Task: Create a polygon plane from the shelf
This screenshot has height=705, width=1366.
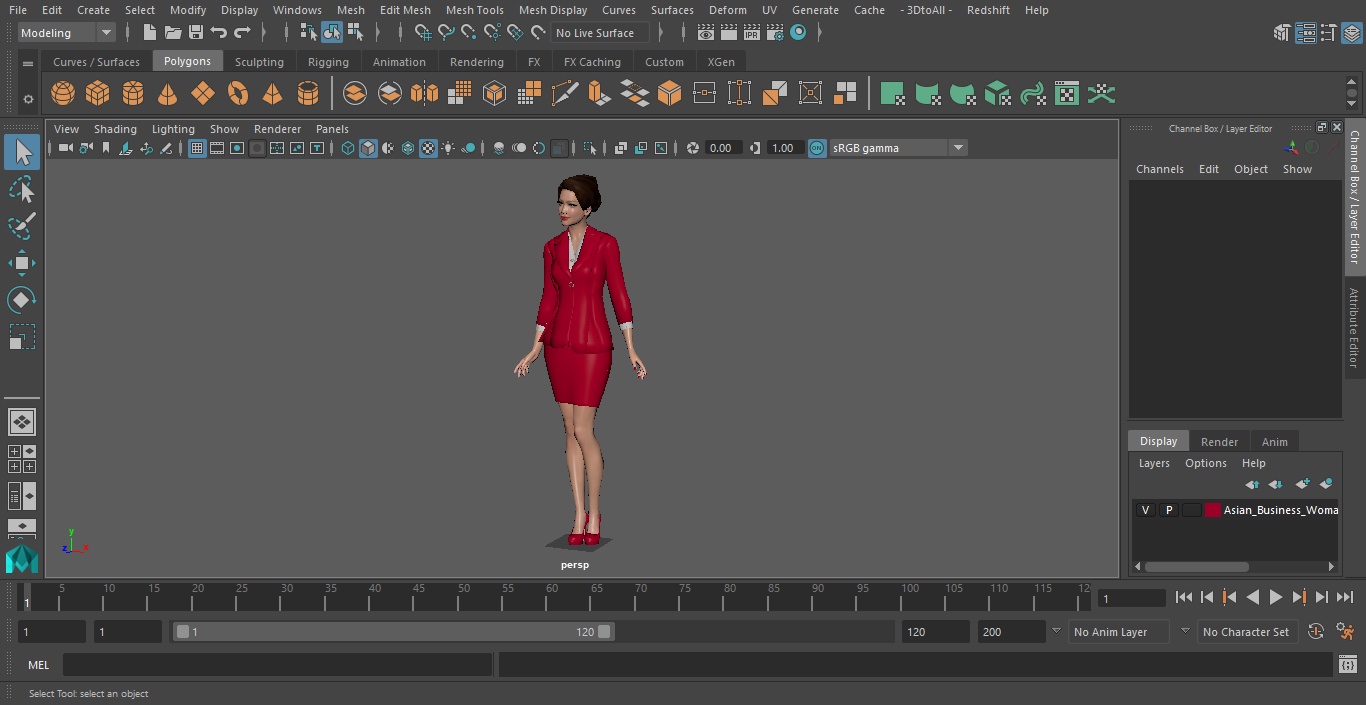Action: pos(203,94)
